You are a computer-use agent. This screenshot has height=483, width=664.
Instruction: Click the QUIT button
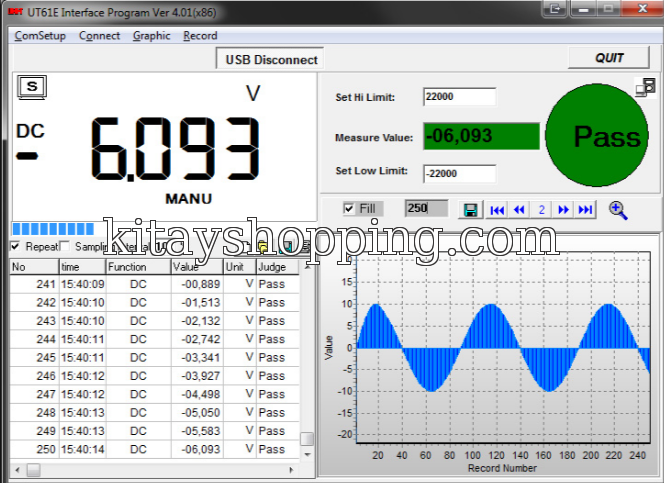click(609, 58)
